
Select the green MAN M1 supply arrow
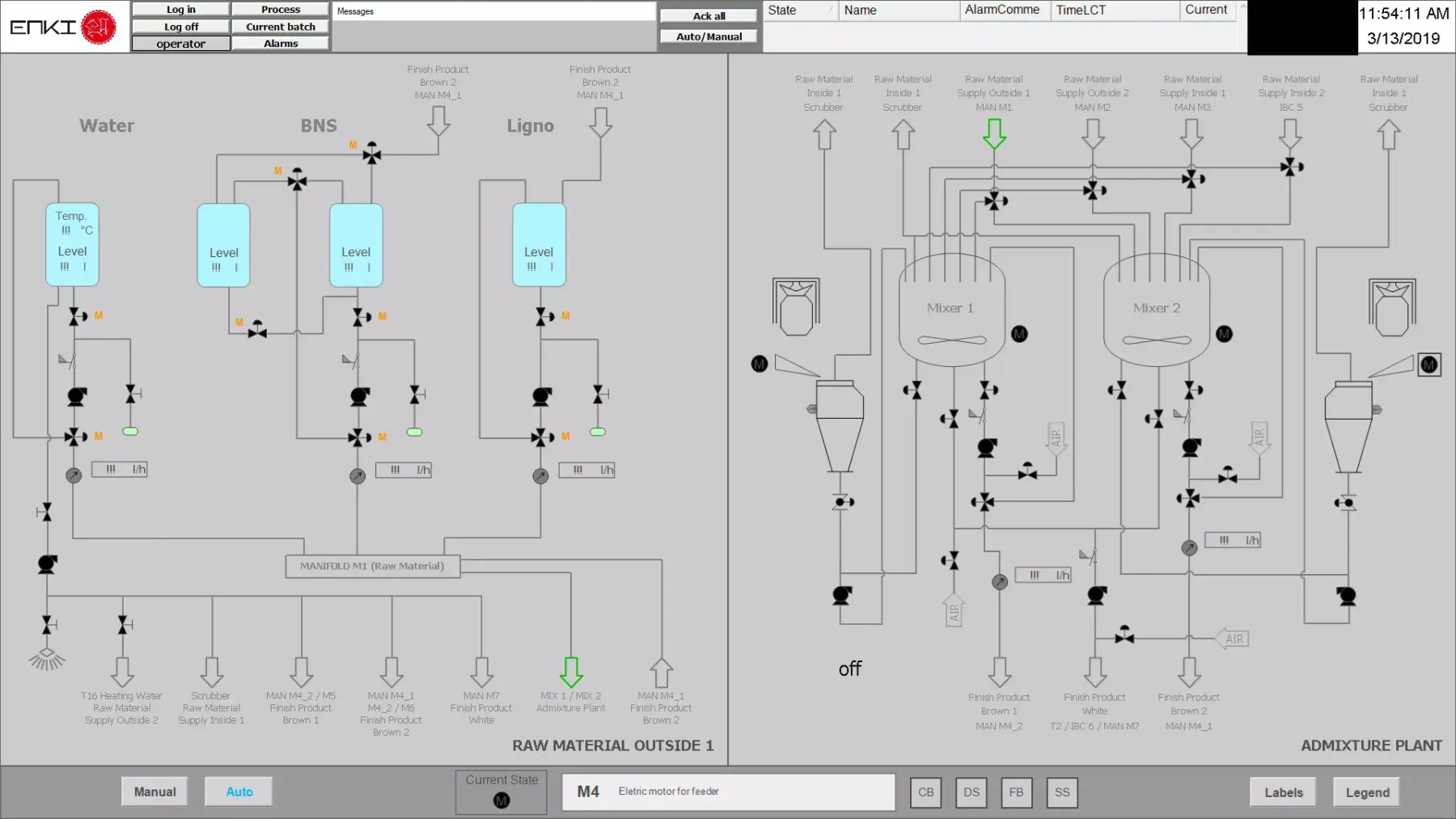(x=994, y=133)
